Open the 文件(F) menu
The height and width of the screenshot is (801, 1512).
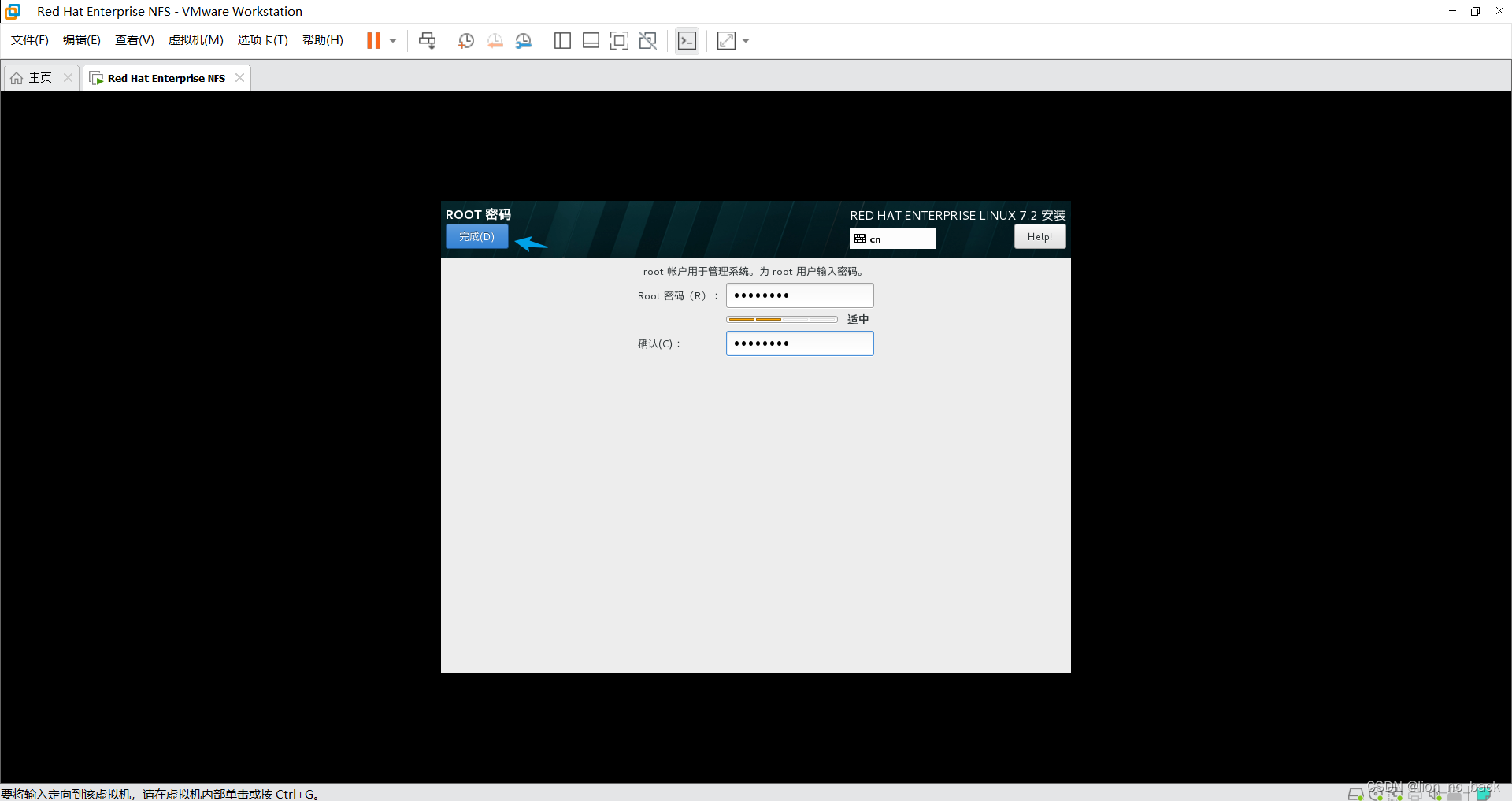[30, 40]
